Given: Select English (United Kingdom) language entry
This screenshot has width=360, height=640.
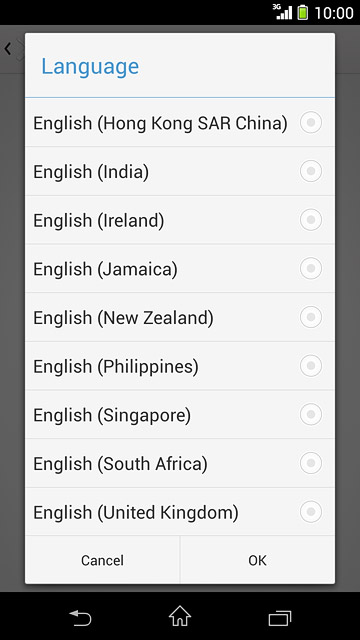Looking at the screenshot, I should click(180, 512).
